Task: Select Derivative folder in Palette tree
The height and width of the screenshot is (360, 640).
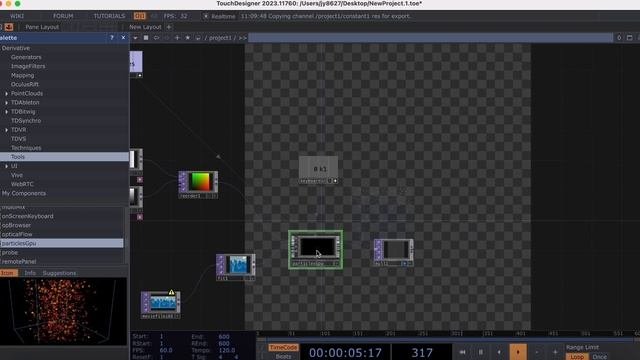Action: click(x=16, y=48)
